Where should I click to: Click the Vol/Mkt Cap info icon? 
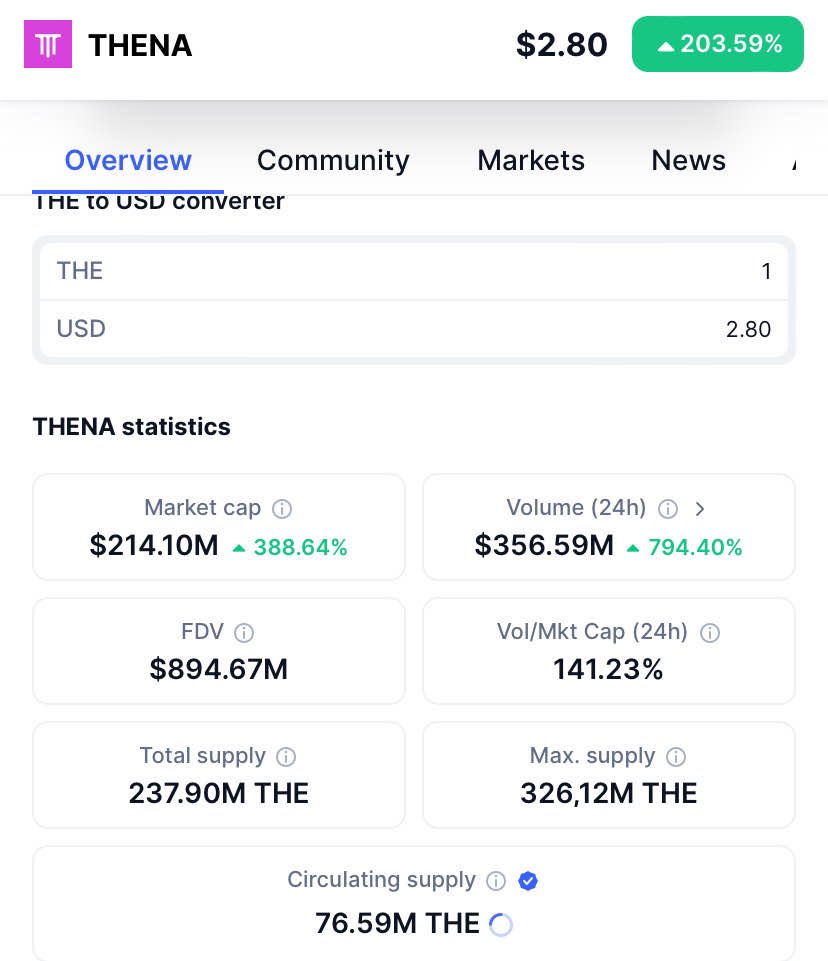click(710, 632)
